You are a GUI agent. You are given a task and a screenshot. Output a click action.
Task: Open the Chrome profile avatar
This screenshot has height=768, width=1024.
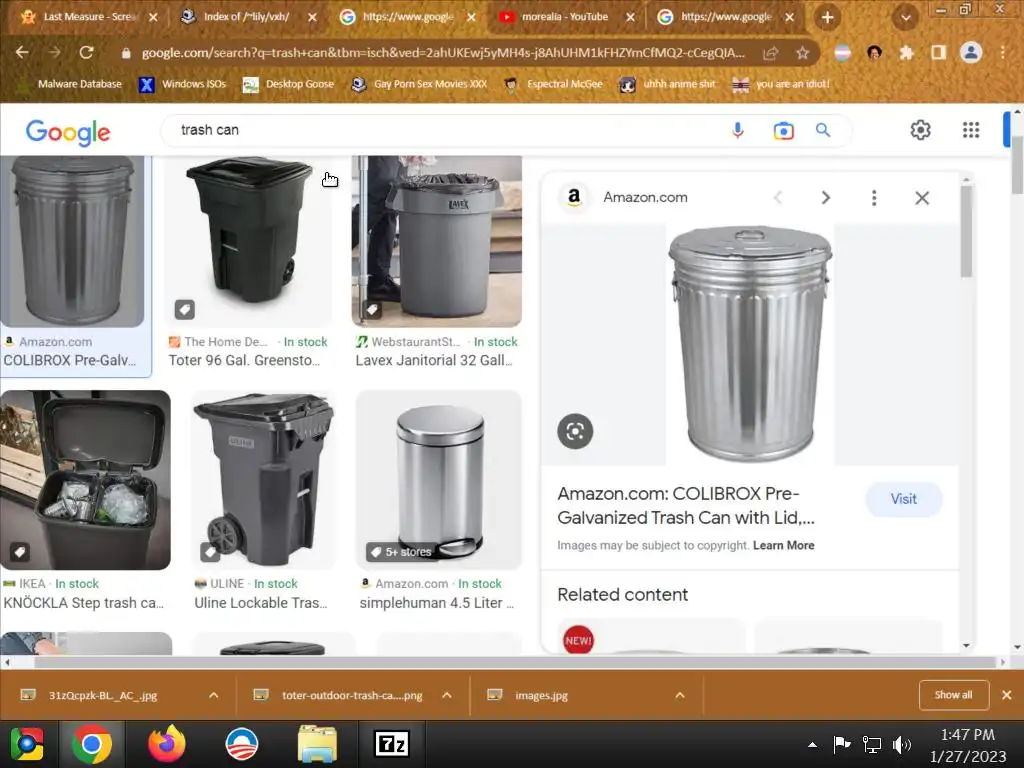click(x=971, y=52)
